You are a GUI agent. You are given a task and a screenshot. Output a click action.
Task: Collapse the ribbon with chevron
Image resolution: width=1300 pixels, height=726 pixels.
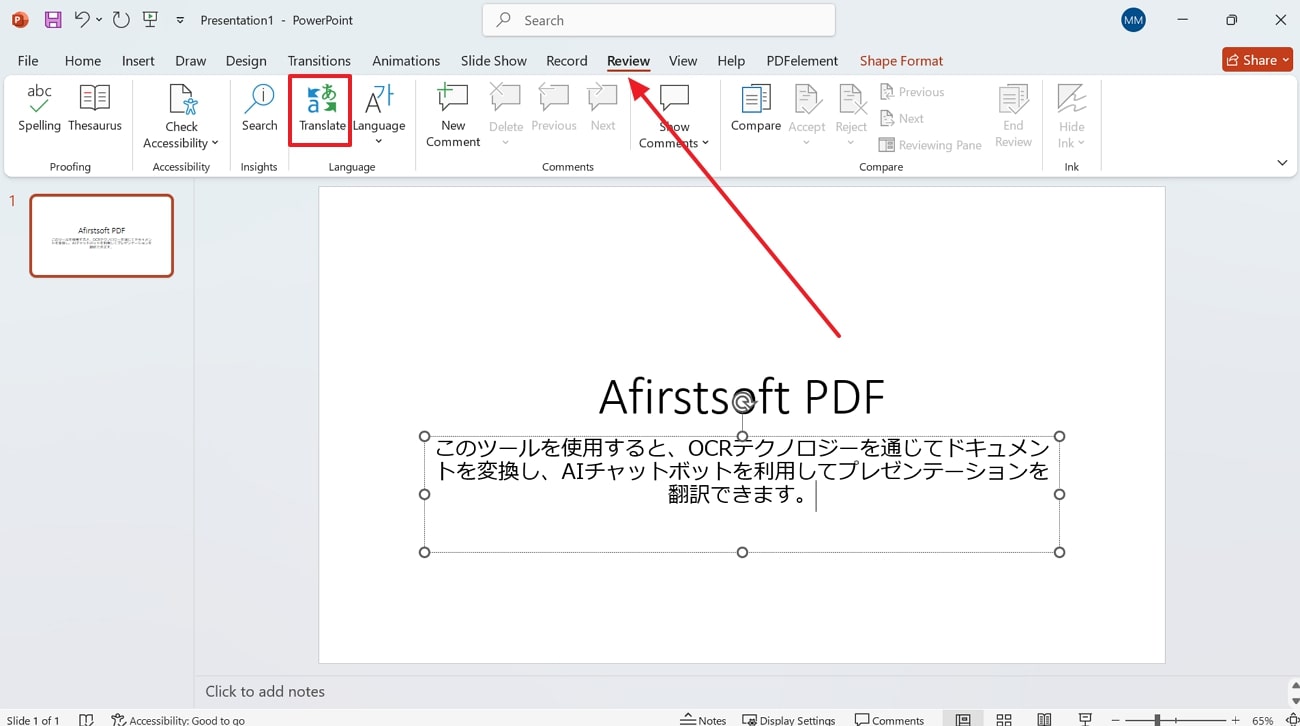pos(1282,163)
